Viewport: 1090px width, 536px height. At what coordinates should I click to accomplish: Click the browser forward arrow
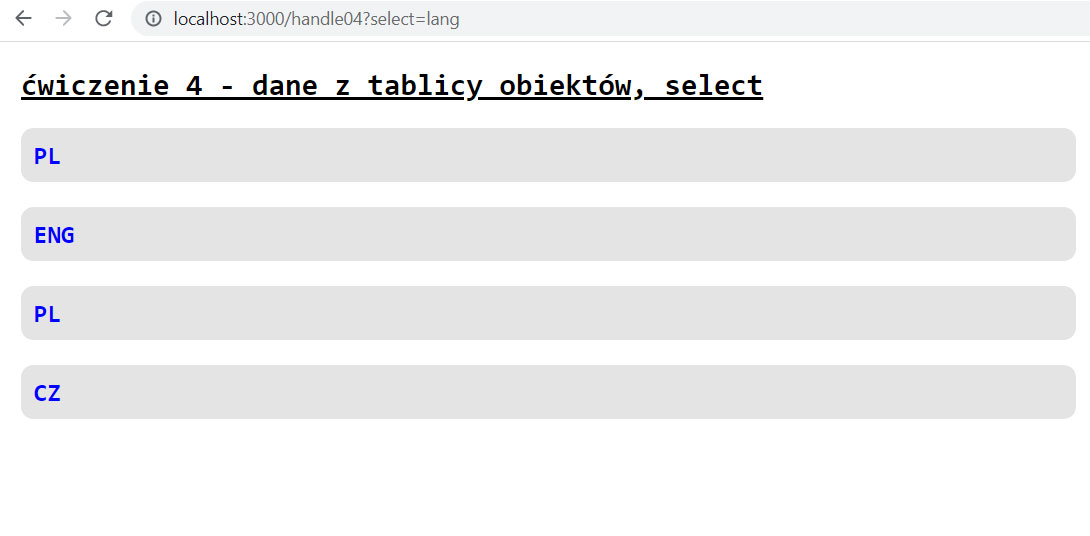63,19
